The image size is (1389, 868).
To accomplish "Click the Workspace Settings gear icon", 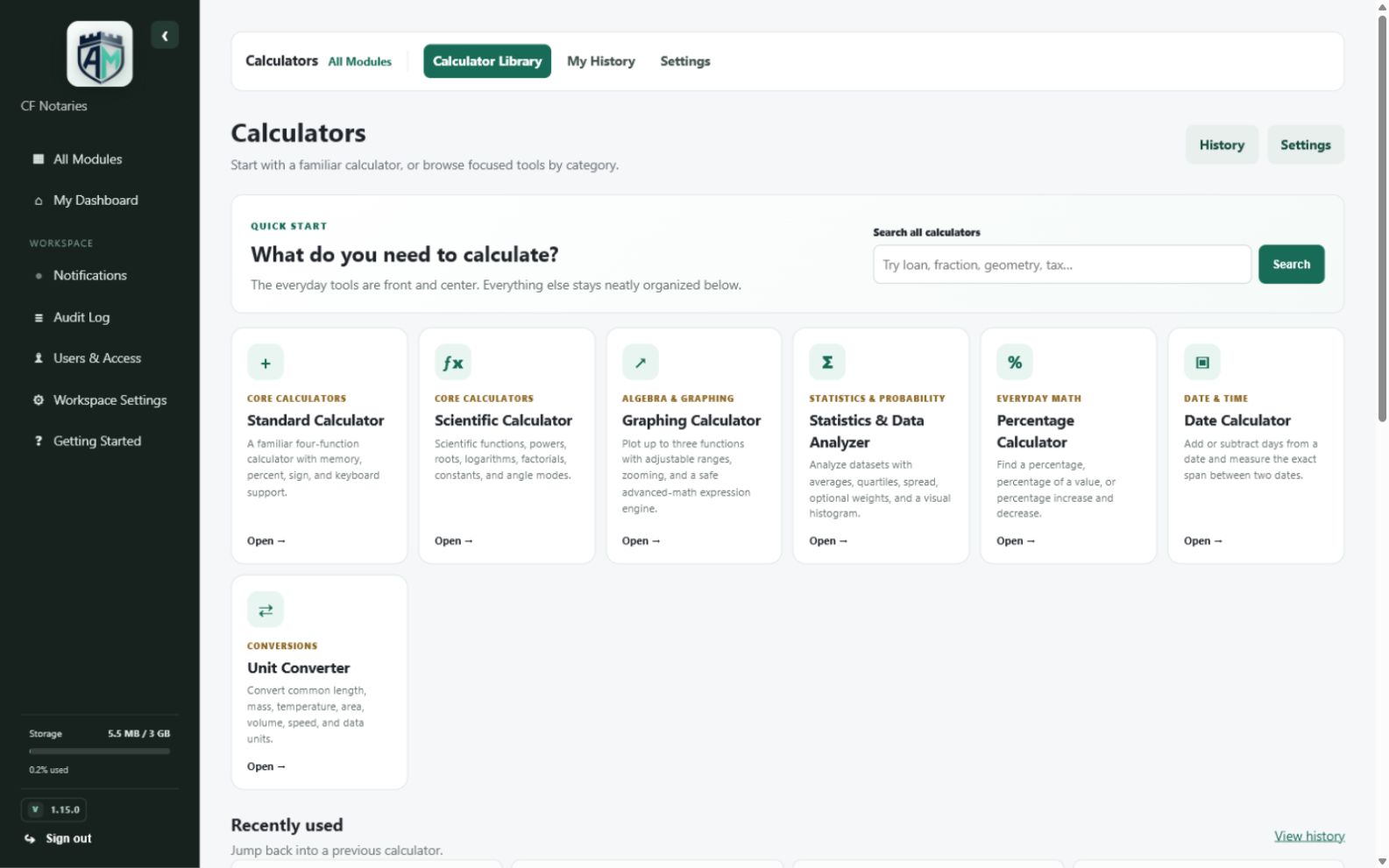I will click(39, 400).
